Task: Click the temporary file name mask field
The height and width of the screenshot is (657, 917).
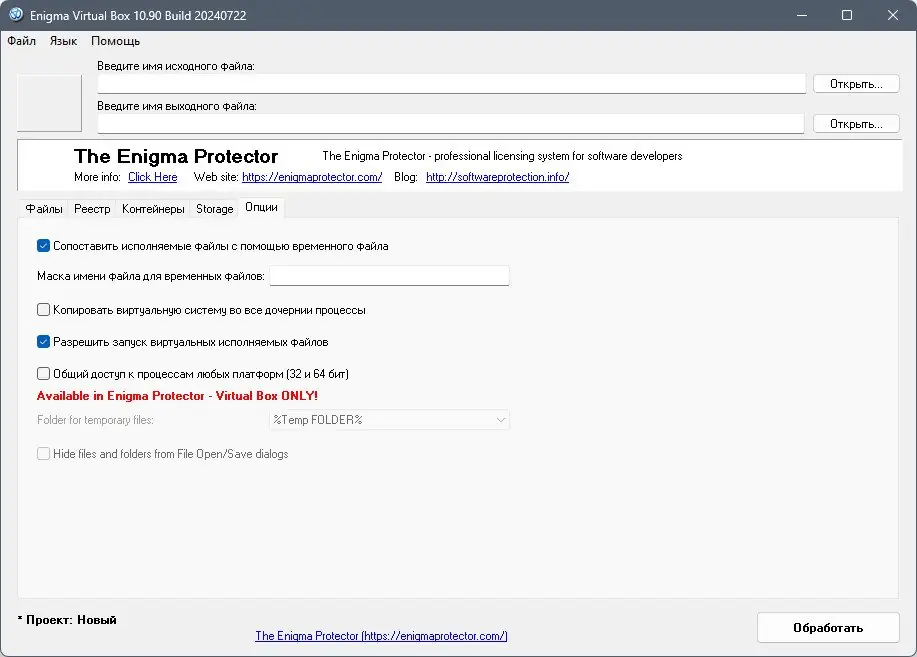Action: click(389, 276)
